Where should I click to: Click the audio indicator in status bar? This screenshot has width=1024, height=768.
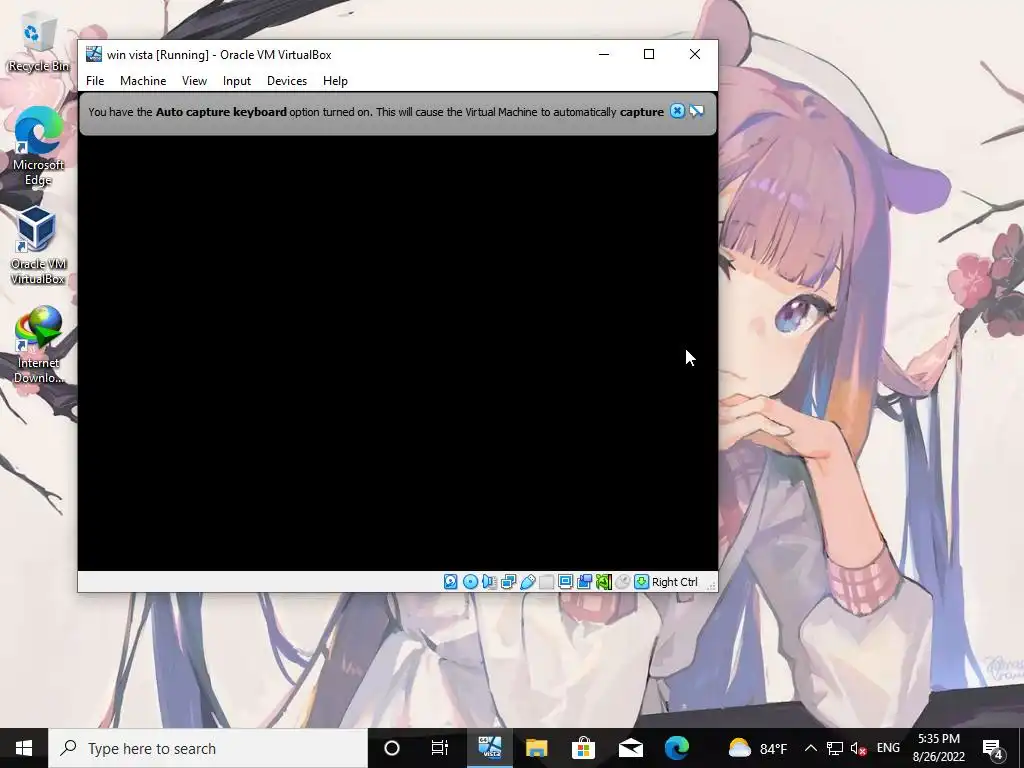point(489,582)
